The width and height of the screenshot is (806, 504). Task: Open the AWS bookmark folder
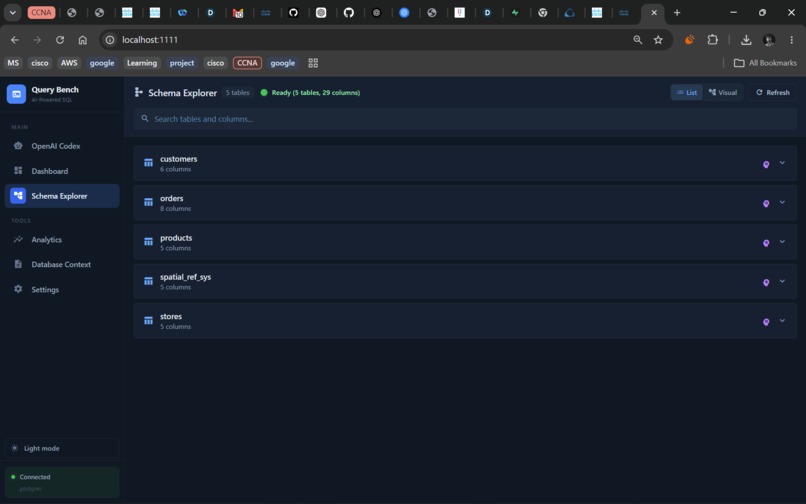coord(69,63)
